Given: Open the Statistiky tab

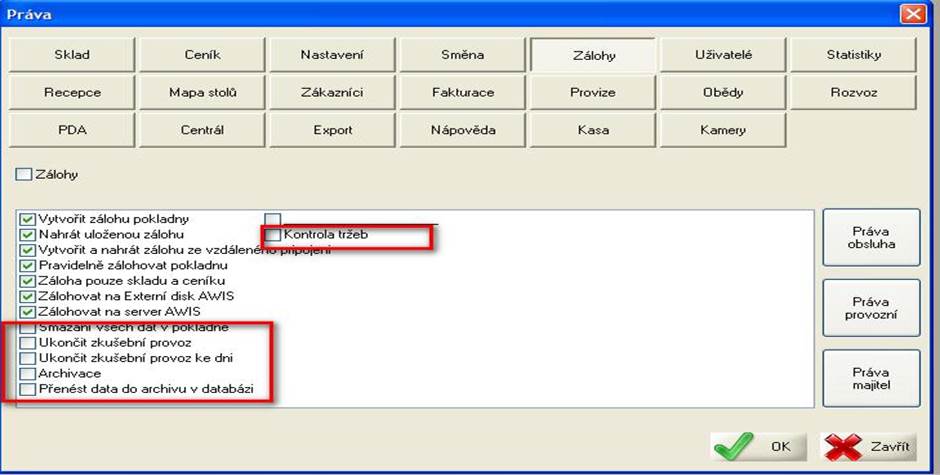Looking at the screenshot, I should tap(853, 55).
